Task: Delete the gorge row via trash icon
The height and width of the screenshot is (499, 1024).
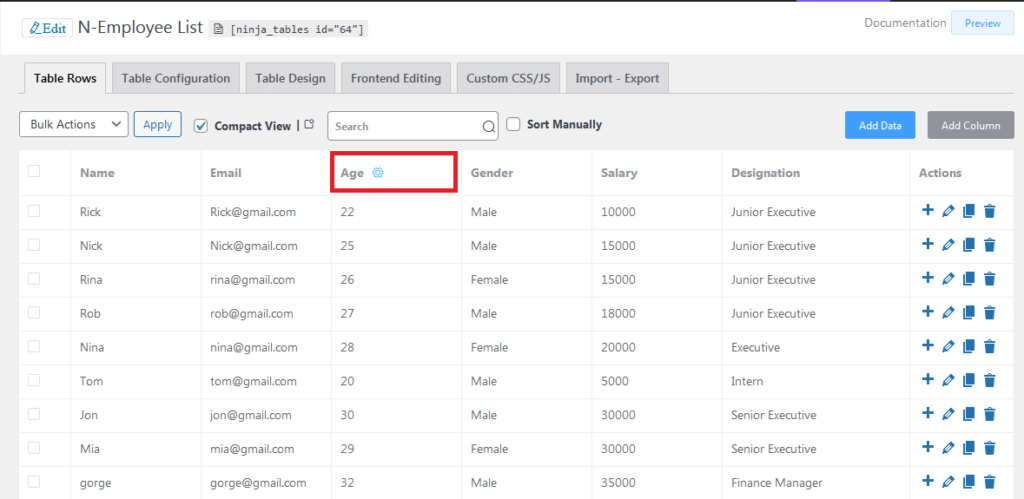Action: point(990,482)
